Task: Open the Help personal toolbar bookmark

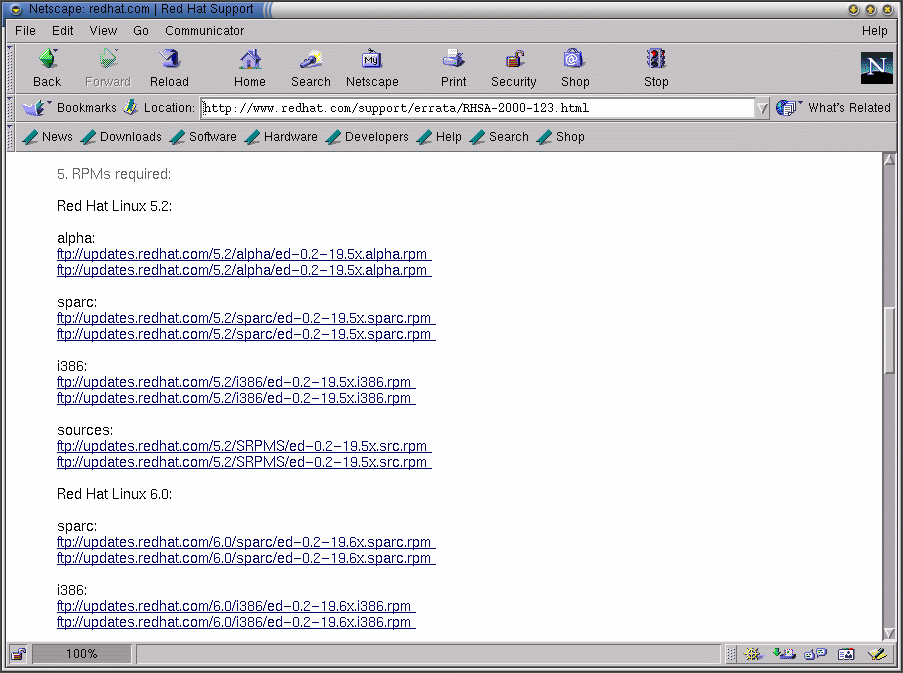Action: point(439,137)
